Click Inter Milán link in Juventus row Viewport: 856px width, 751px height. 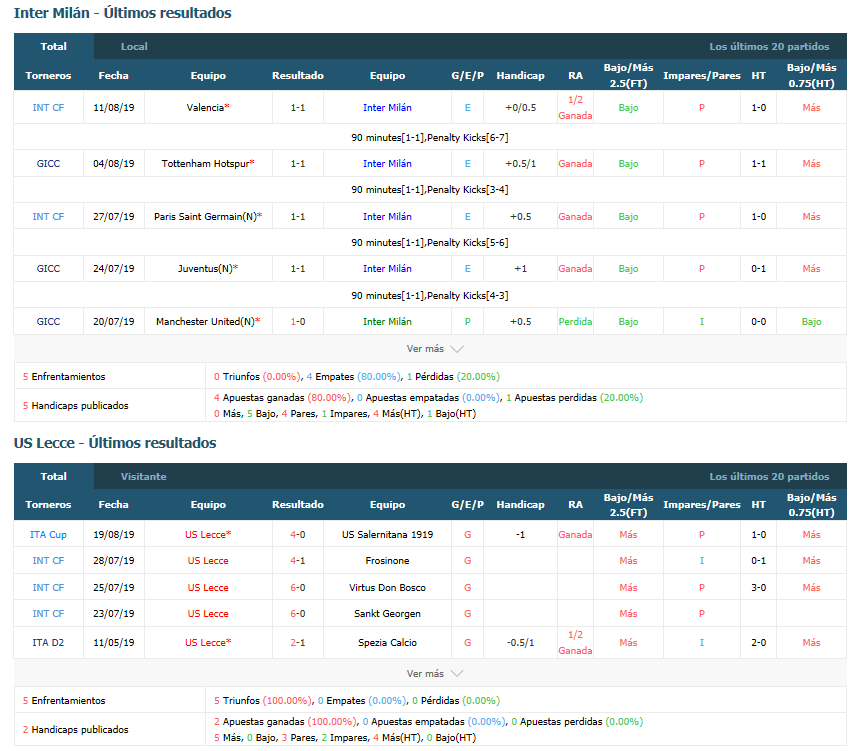pyautogui.click(x=387, y=269)
